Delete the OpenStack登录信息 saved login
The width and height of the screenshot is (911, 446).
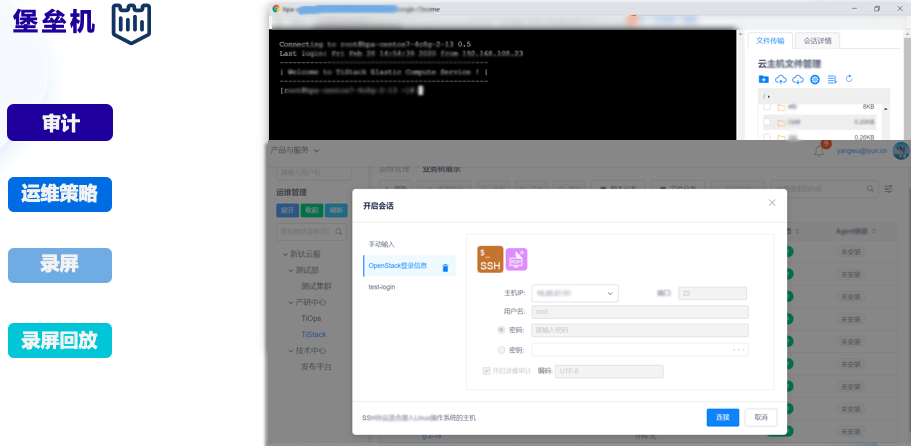446,268
